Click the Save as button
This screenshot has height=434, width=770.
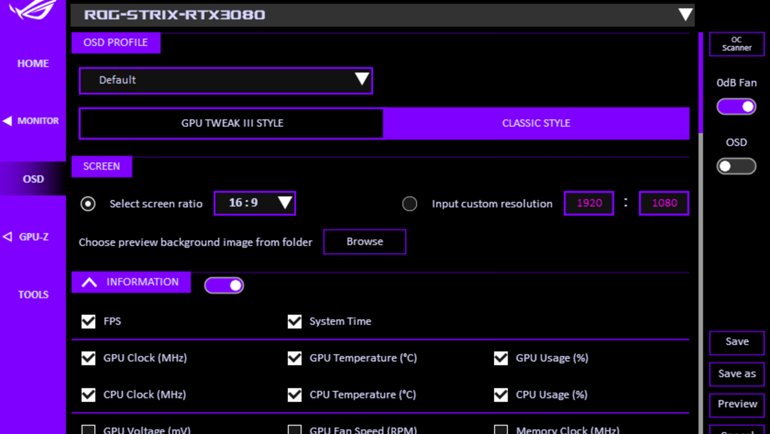click(737, 374)
